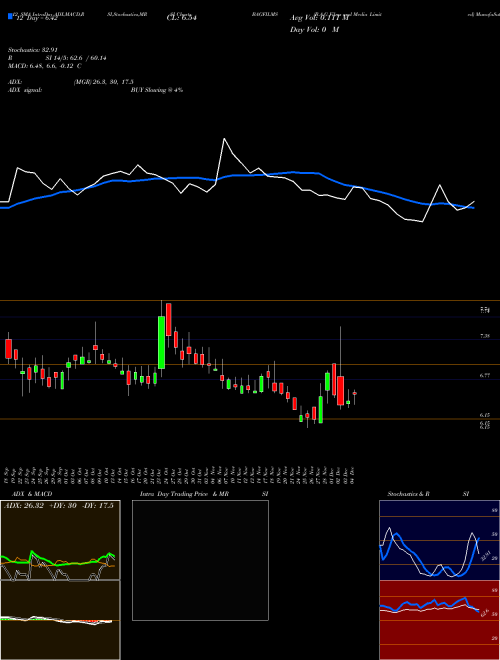Click the MACD lower sub-chart panel
This screenshot has width=500, height=660.
point(60,620)
